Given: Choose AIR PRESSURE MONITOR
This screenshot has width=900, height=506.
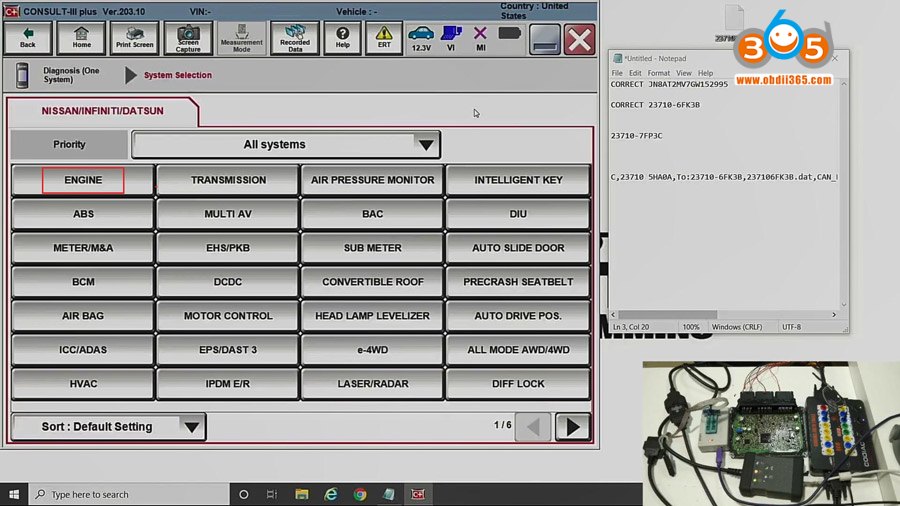Looking at the screenshot, I should (x=373, y=180).
